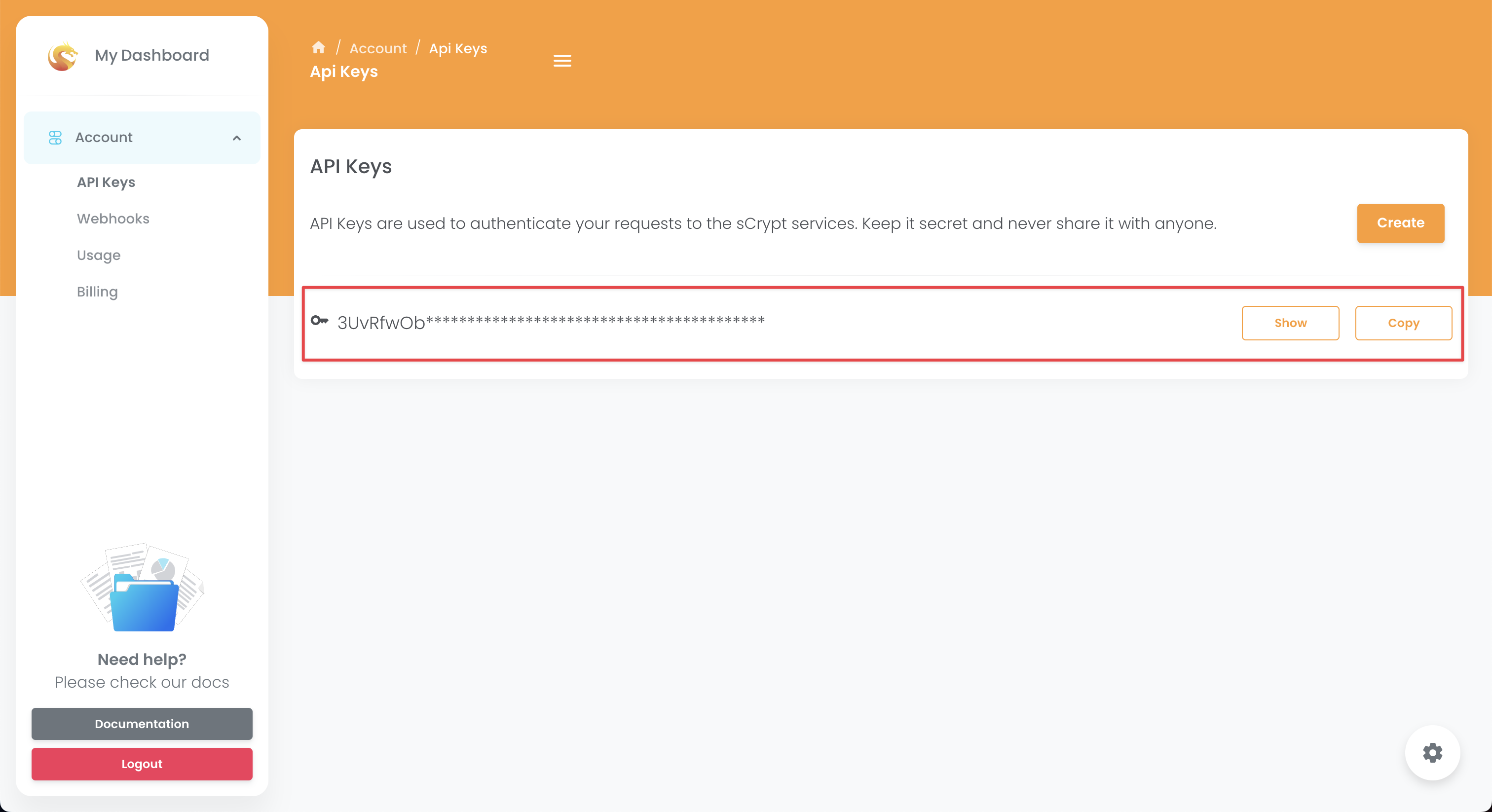This screenshot has height=812, width=1492.
Task: Click the folder documents illustration
Action: (143, 588)
